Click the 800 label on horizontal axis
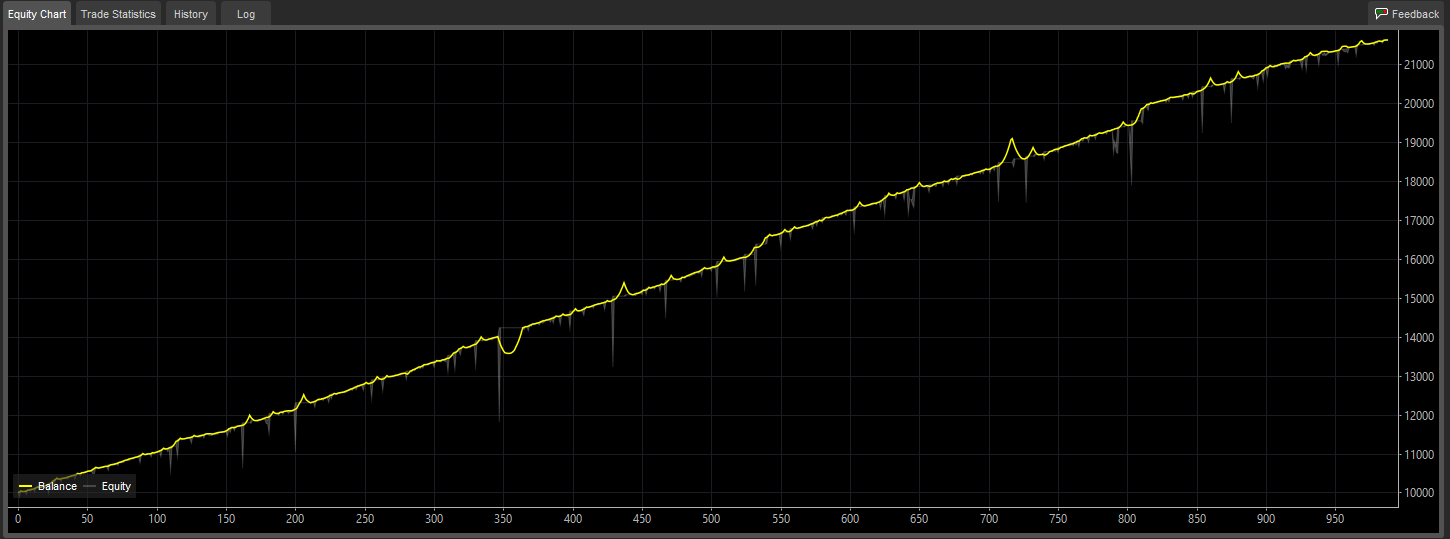Image resolution: width=1450 pixels, height=539 pixels. (1127, 519)
